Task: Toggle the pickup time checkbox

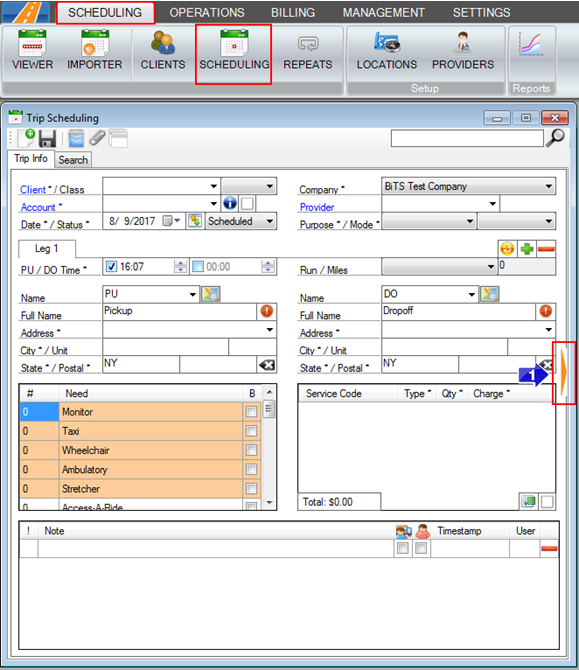Action: coord(112,267)
